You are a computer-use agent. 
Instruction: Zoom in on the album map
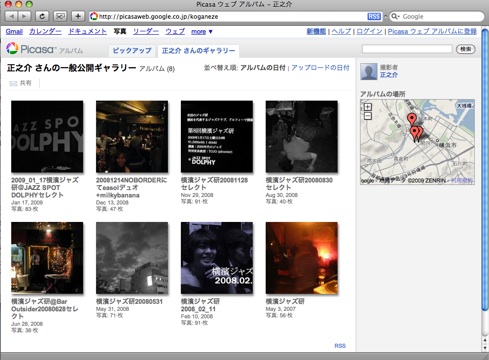tap(368, 107)
